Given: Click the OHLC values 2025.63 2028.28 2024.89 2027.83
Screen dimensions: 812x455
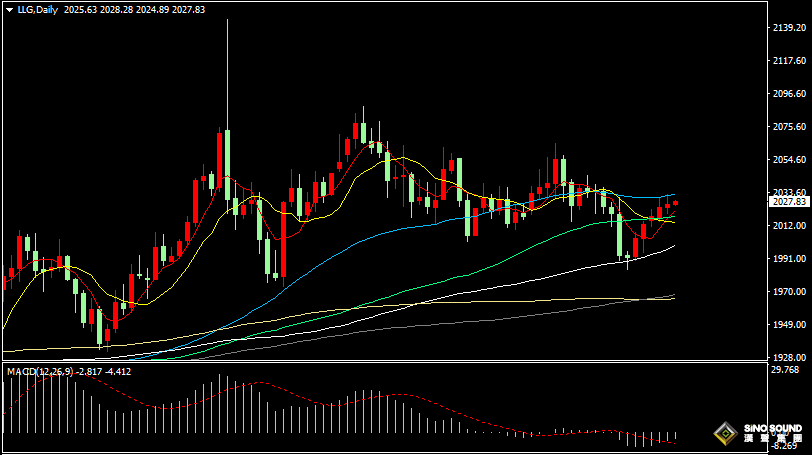Looking at the screenshot, I should click(134, 9).
